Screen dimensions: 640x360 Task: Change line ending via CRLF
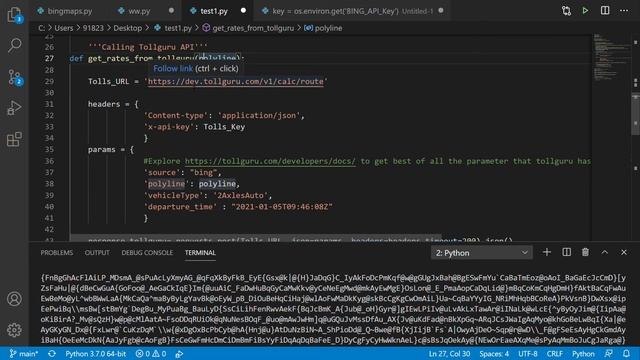click(x=554, y=353)
